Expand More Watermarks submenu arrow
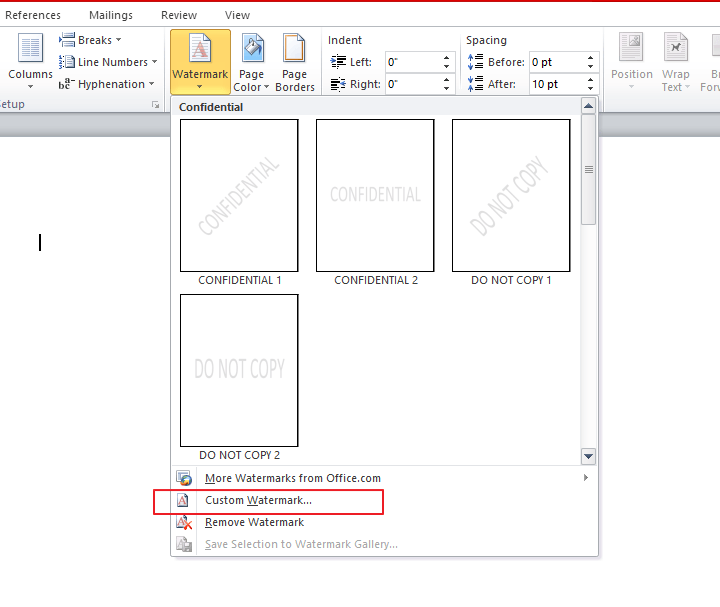 coord(586,478)
